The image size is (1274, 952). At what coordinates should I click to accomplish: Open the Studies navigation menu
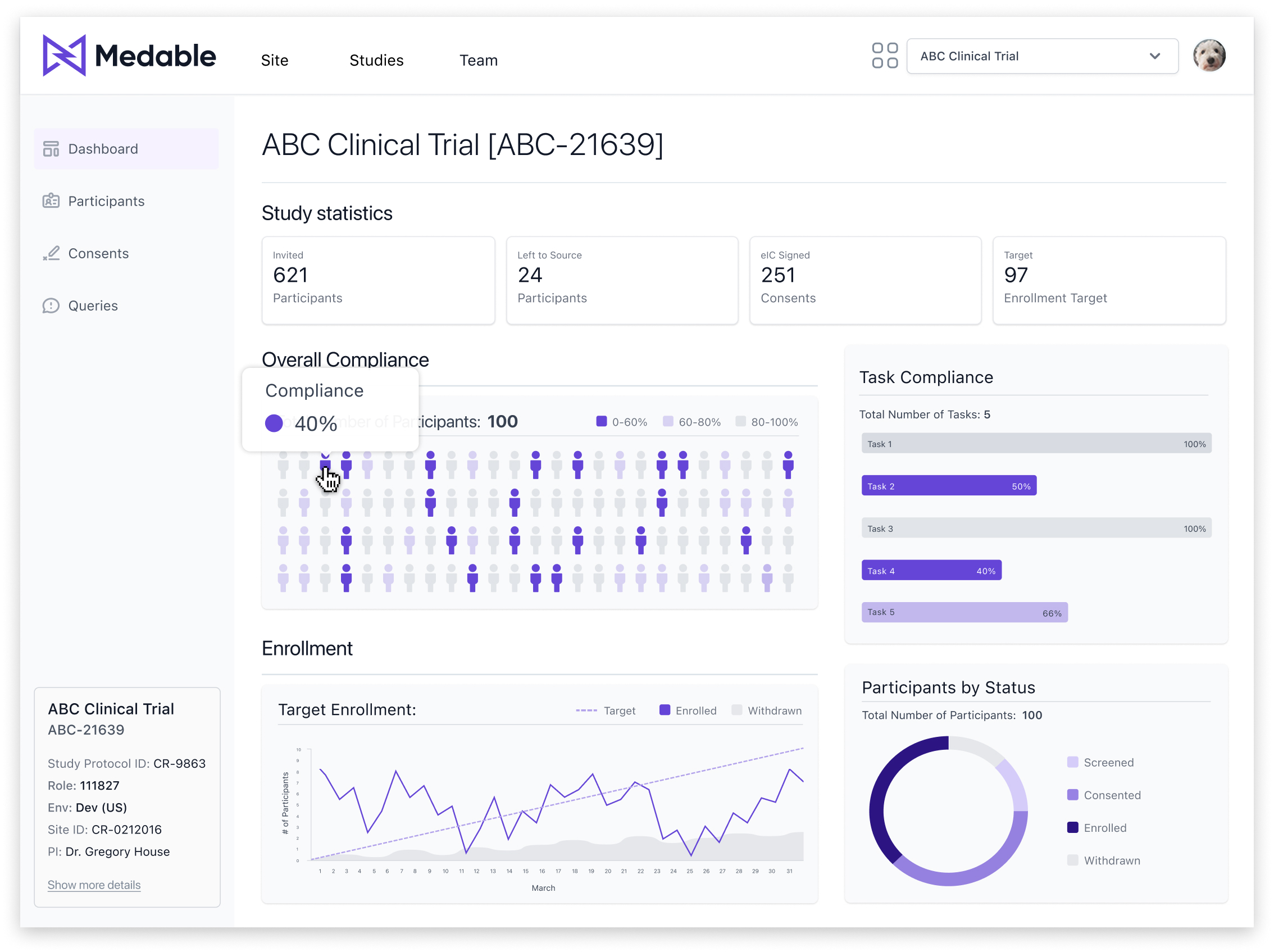[376, 60]
